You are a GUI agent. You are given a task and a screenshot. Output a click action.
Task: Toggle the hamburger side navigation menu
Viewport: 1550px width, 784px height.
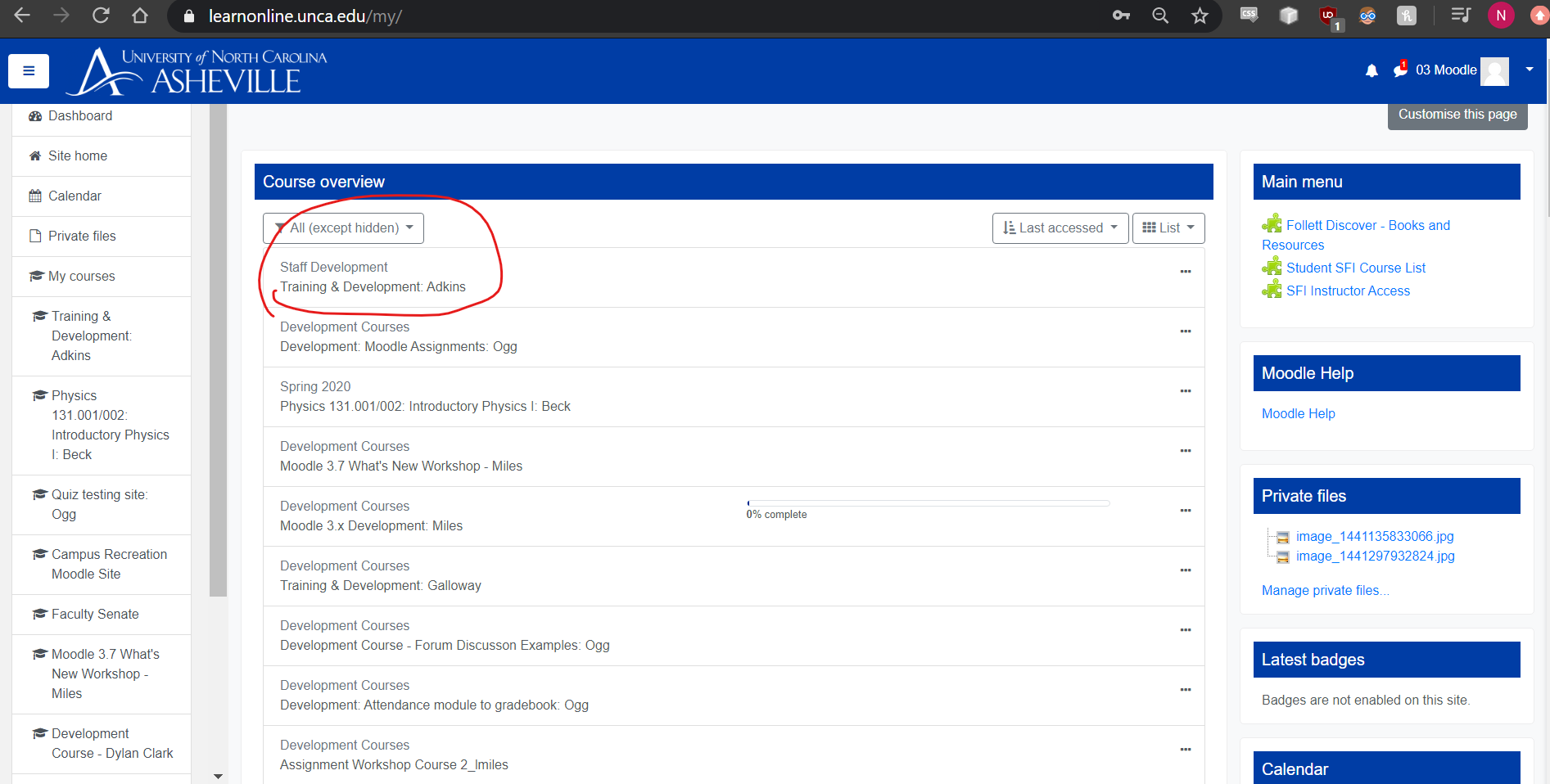click(29, 71)
